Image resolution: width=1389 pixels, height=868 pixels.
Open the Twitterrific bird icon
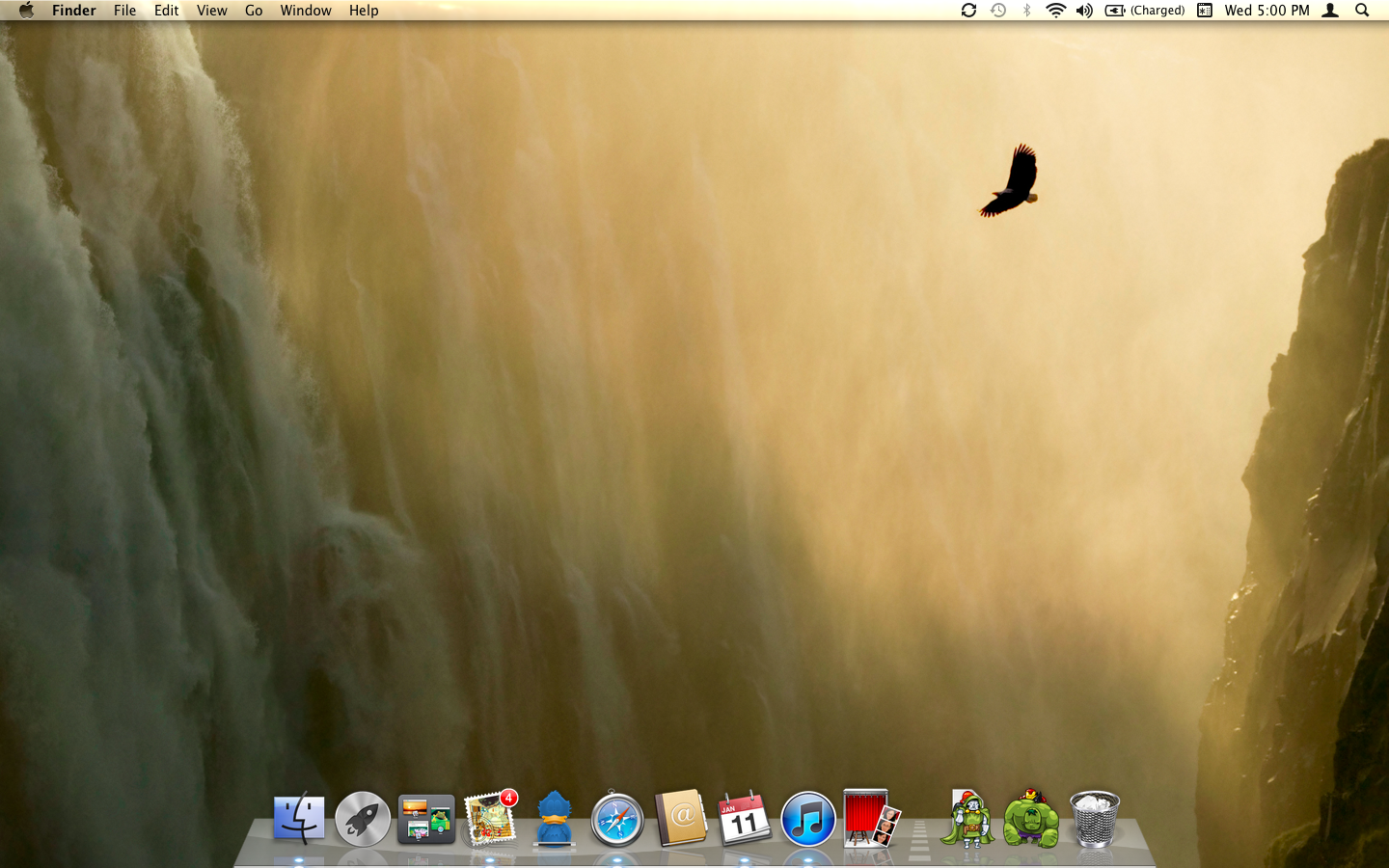click(553, 821)
